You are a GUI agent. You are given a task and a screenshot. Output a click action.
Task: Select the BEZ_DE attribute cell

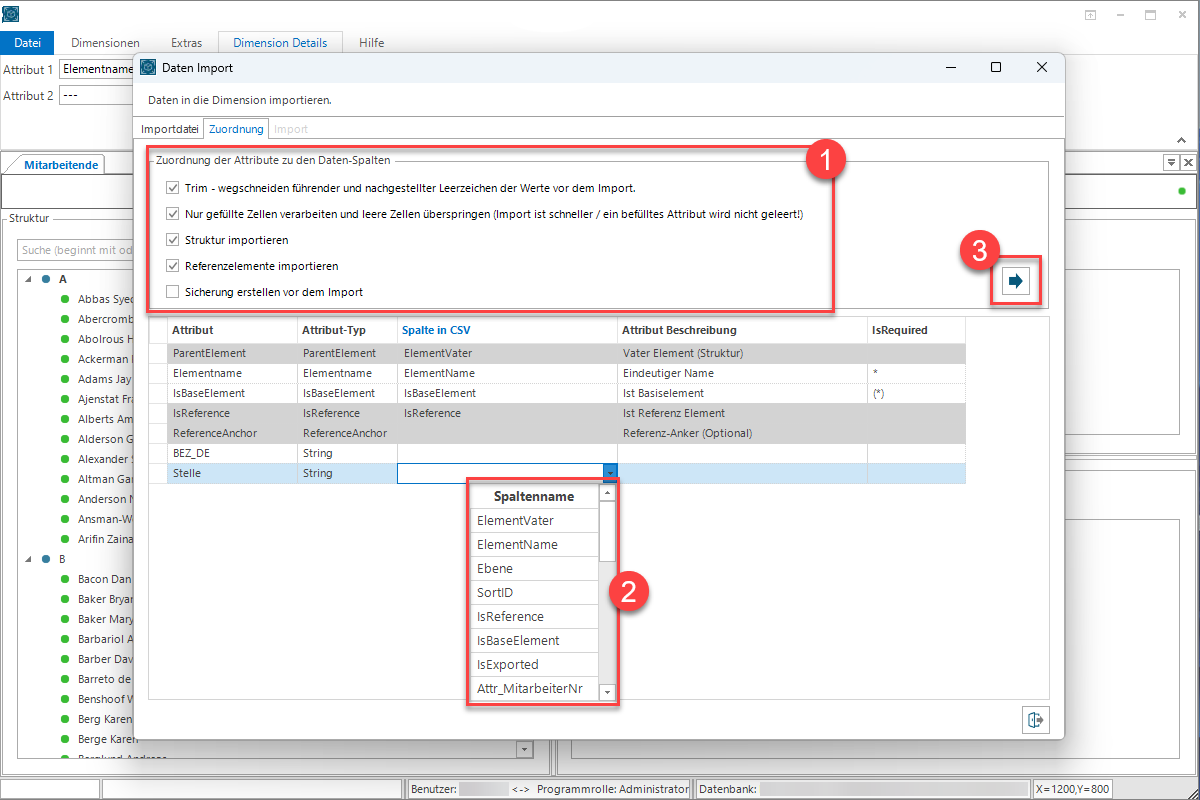tap(232, 454)
